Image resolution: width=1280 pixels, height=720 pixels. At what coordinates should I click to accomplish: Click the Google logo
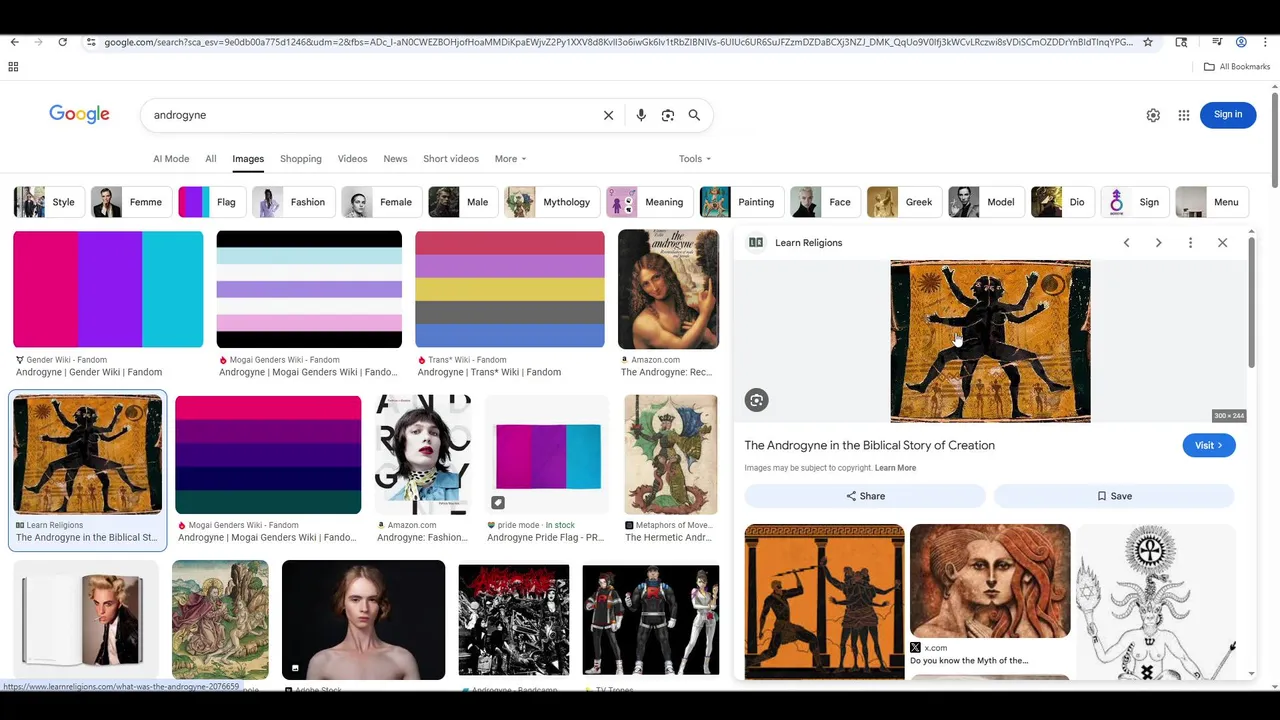click(x=80, y=114)
